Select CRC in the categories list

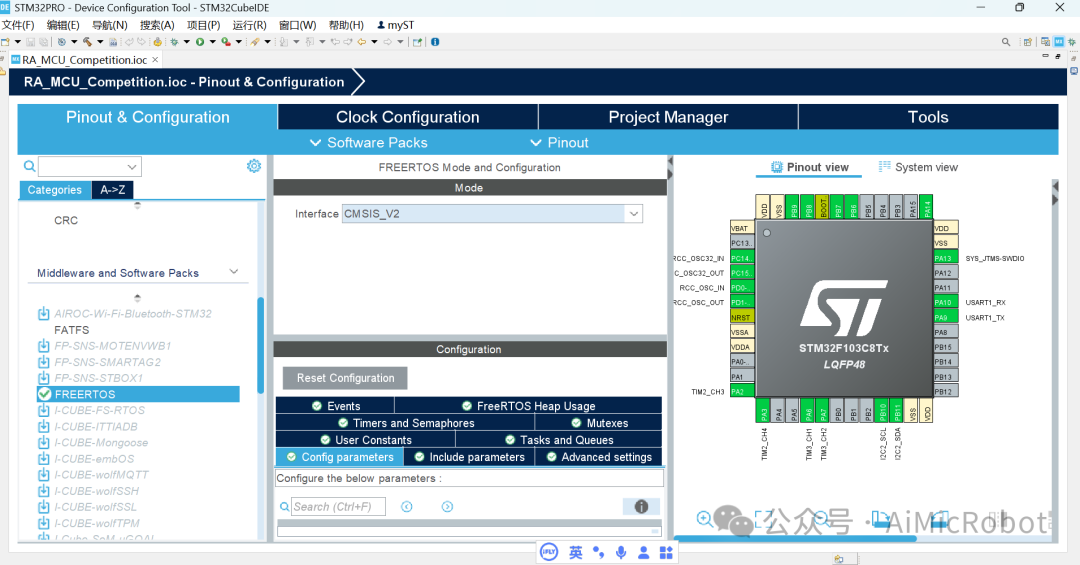(x=66, y=220)
